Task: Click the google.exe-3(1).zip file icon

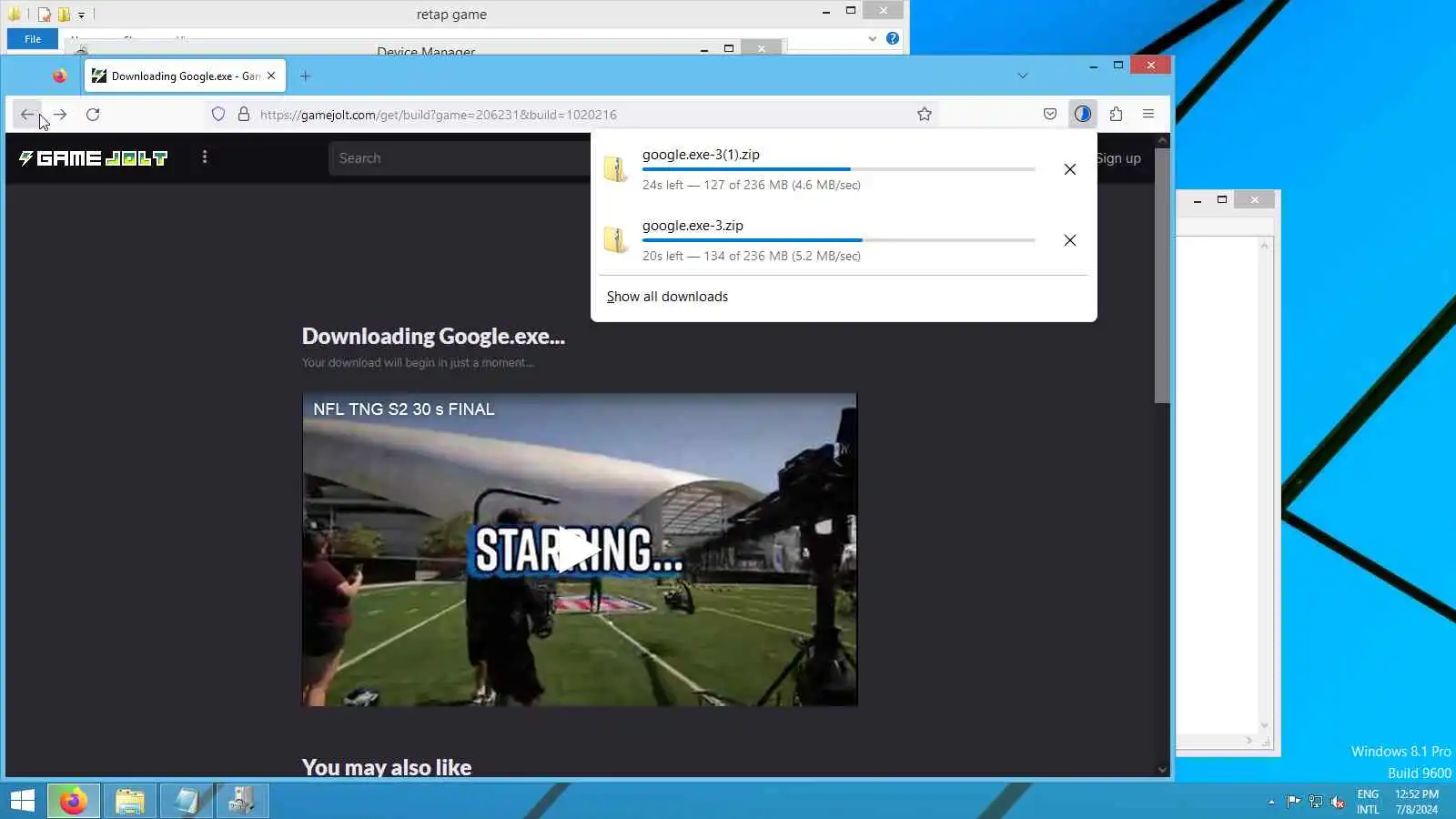Action: pyautogui.click(x=616, y=169)
